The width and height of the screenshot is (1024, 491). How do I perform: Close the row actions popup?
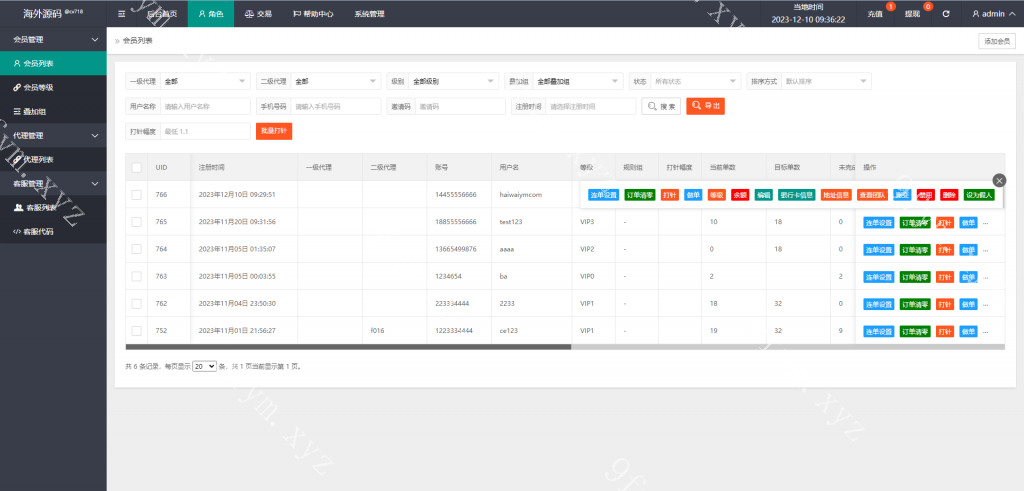[x=999, y=180]
